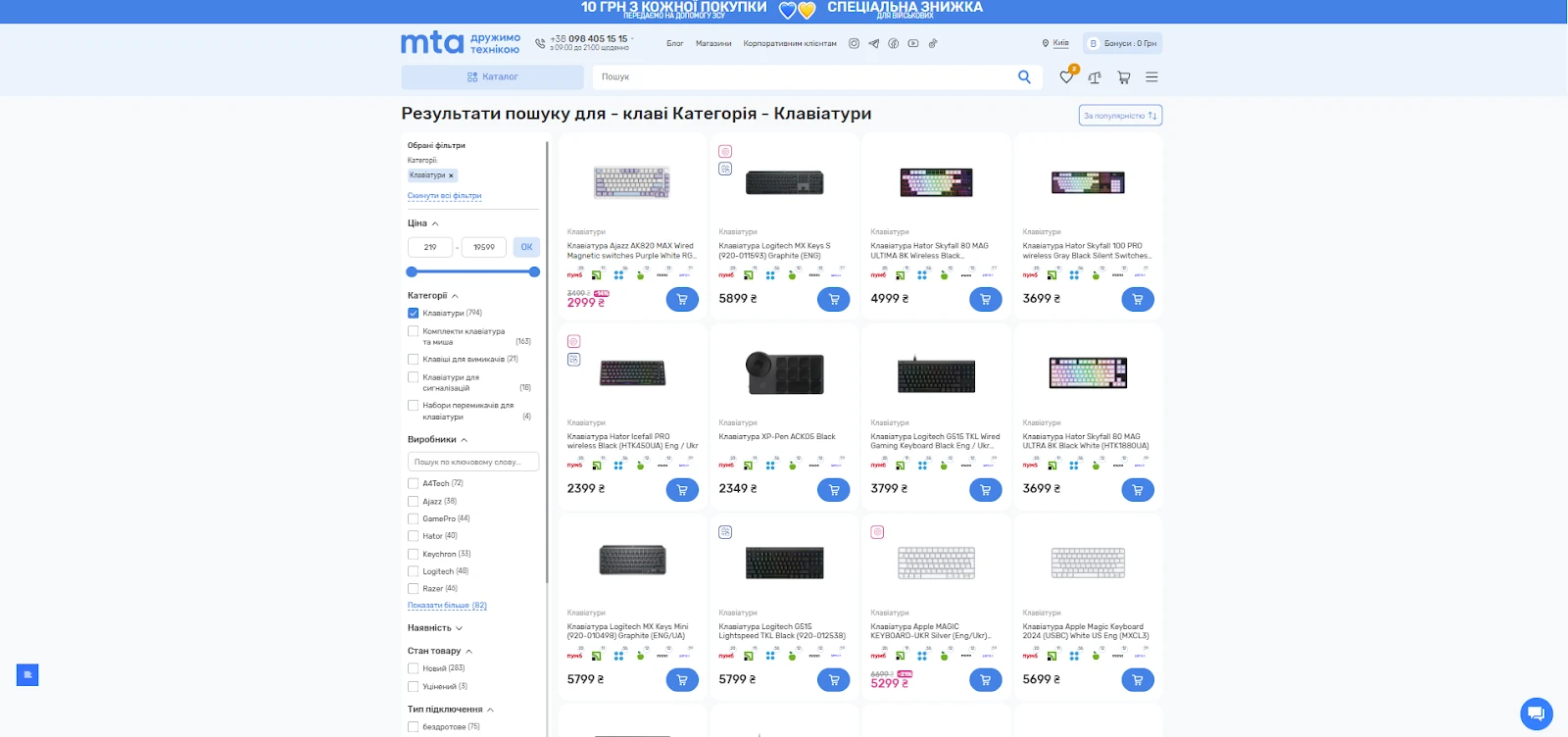Open Корпоративним клієнтам menu link

point(790,43)
